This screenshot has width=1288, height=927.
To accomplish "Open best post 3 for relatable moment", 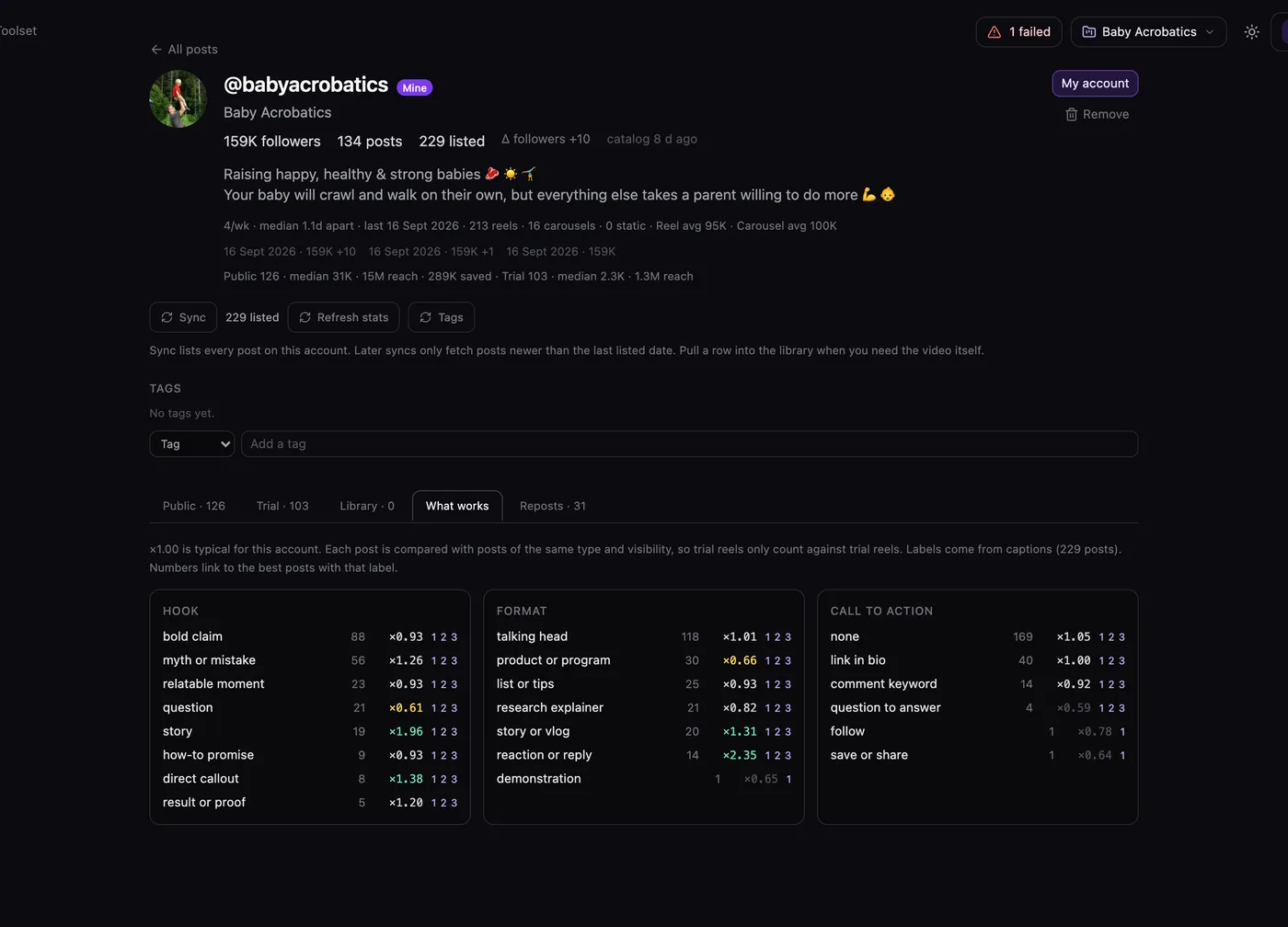I will pyautogui.click(x=454, y=685).
